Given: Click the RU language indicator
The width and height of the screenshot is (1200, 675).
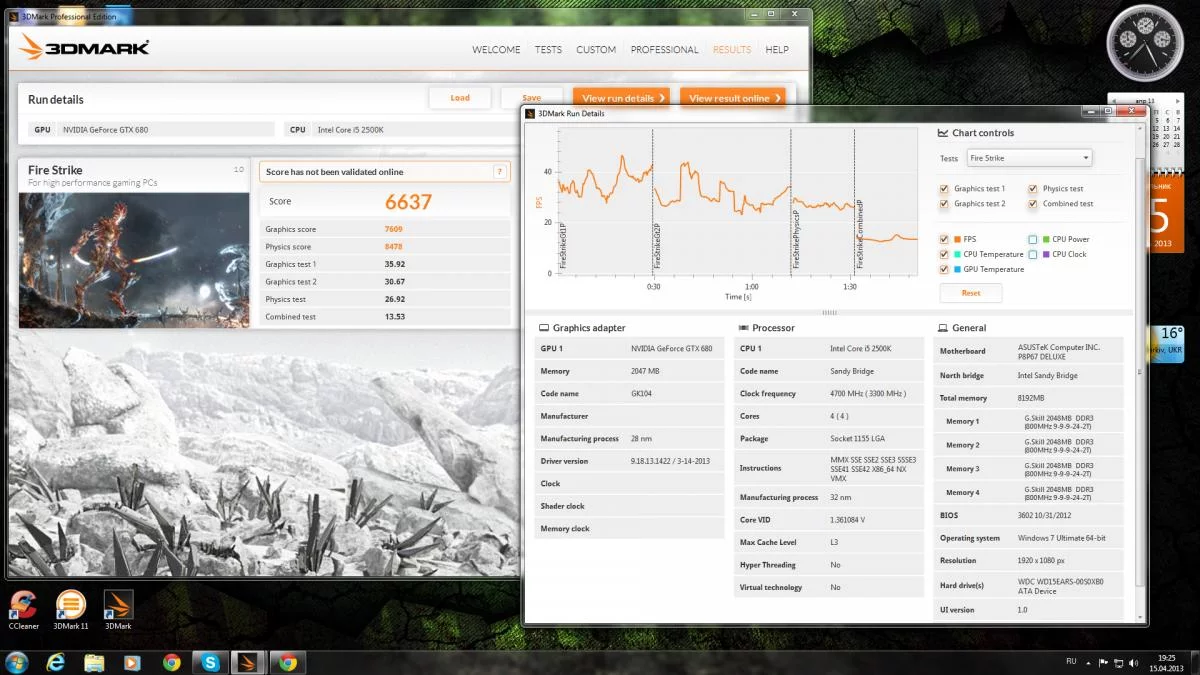Looking at the screenshot, I should tap(1071, 661).
